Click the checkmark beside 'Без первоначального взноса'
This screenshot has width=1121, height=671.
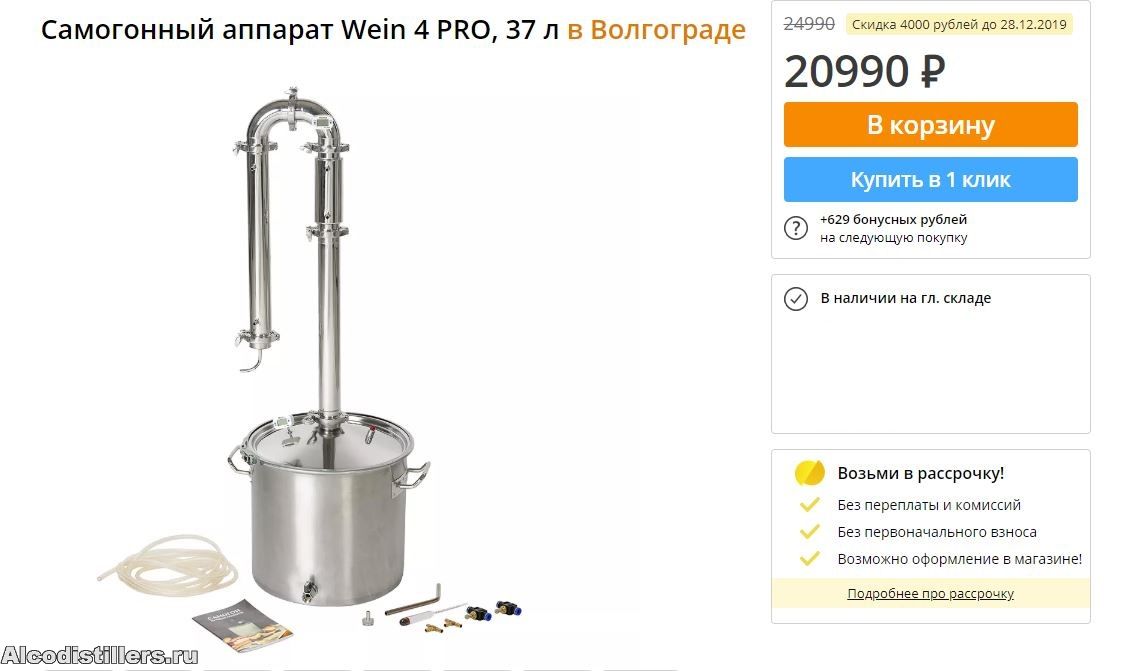[809, 532]
